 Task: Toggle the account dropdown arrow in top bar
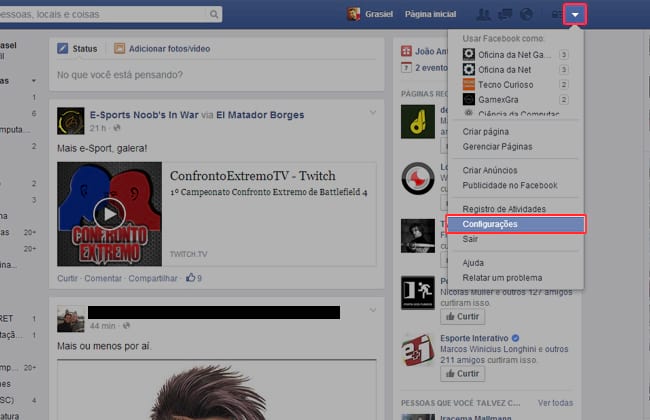point(575,15)
